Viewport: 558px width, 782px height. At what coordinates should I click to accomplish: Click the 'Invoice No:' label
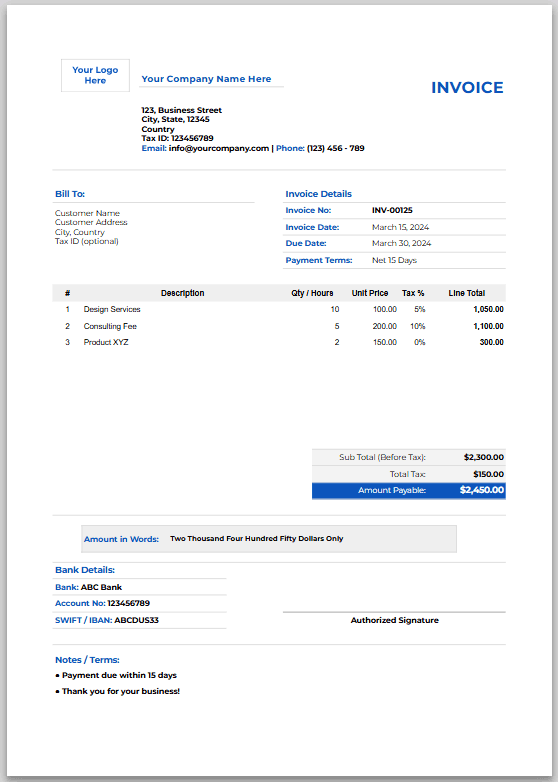coord(308,210)
